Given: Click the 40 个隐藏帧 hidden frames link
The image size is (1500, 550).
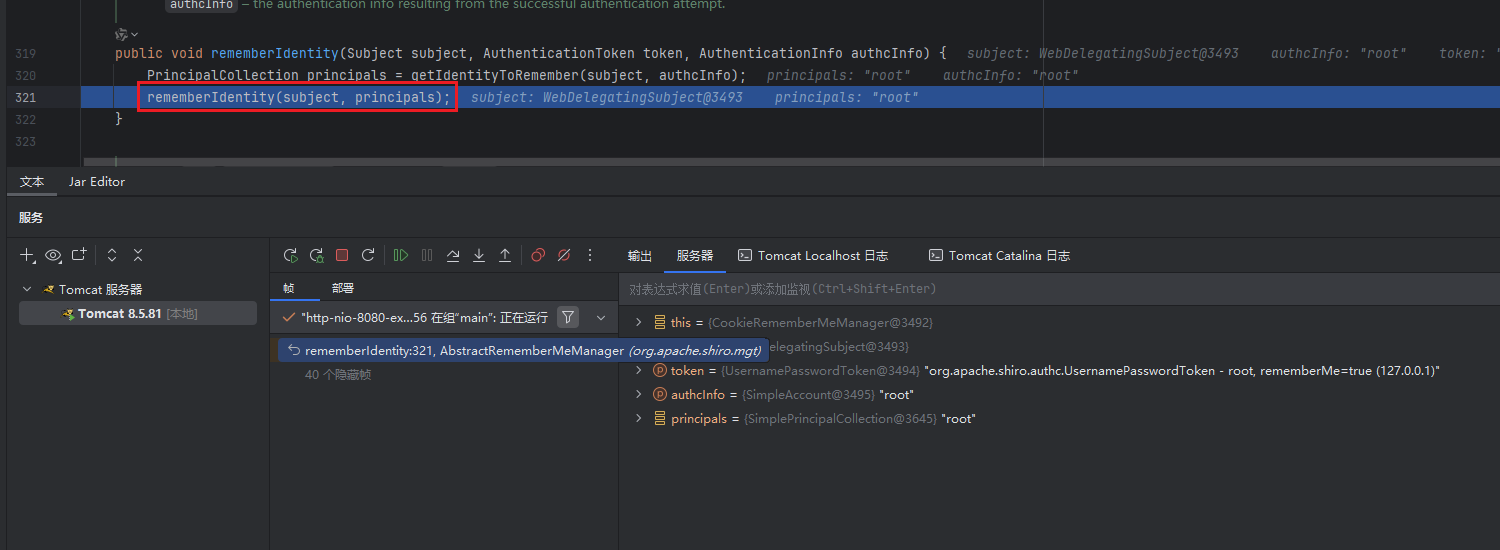Looking at the screenshot, I should pos(338,375).
